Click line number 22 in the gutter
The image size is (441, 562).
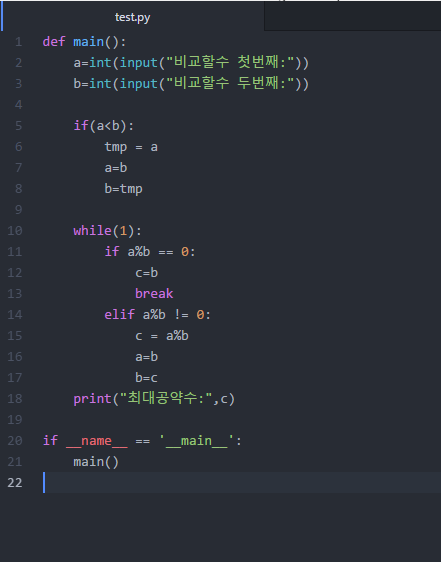pyautogui.click(x=15, y=482)
